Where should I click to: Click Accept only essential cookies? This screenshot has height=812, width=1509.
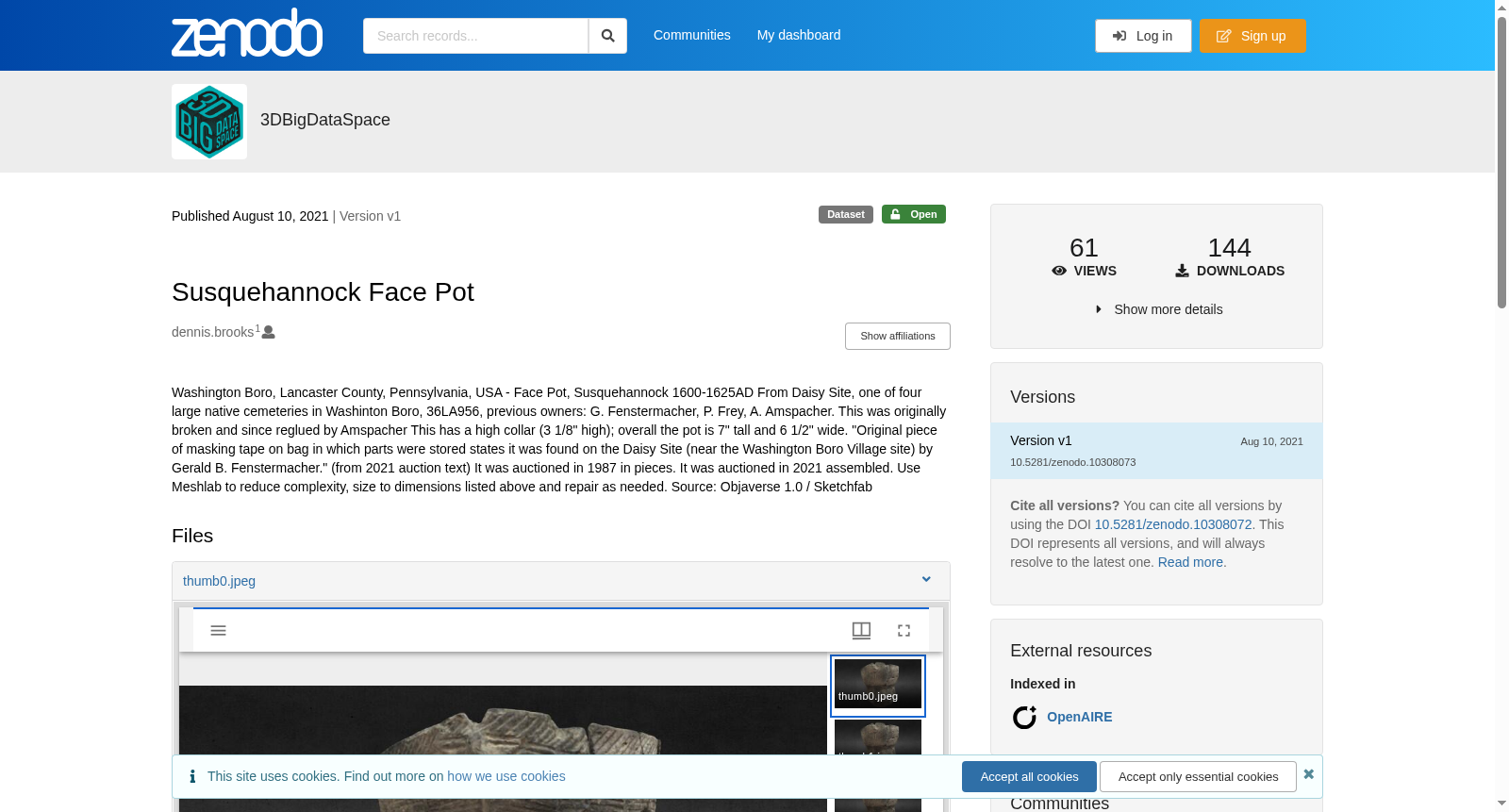[x=1198, y=776]
